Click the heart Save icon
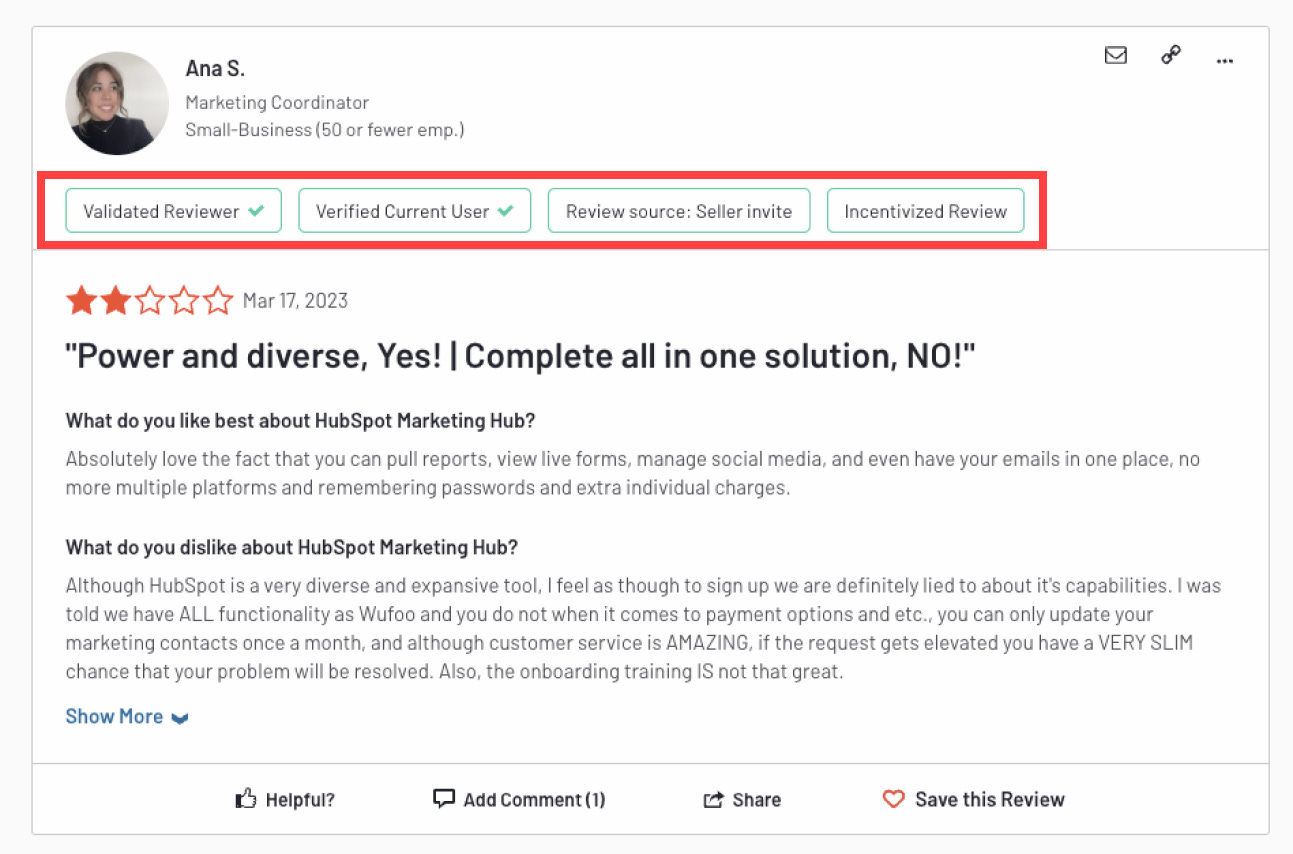1293x854 pixels. [893, 798]
